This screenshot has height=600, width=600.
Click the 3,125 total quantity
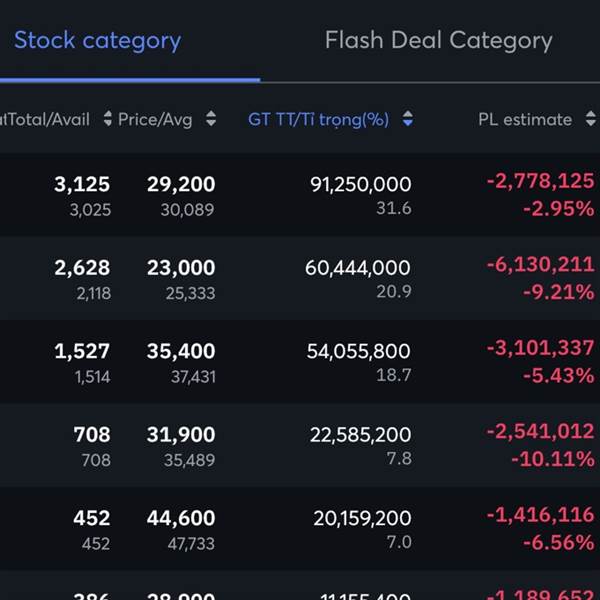(82, 184)
